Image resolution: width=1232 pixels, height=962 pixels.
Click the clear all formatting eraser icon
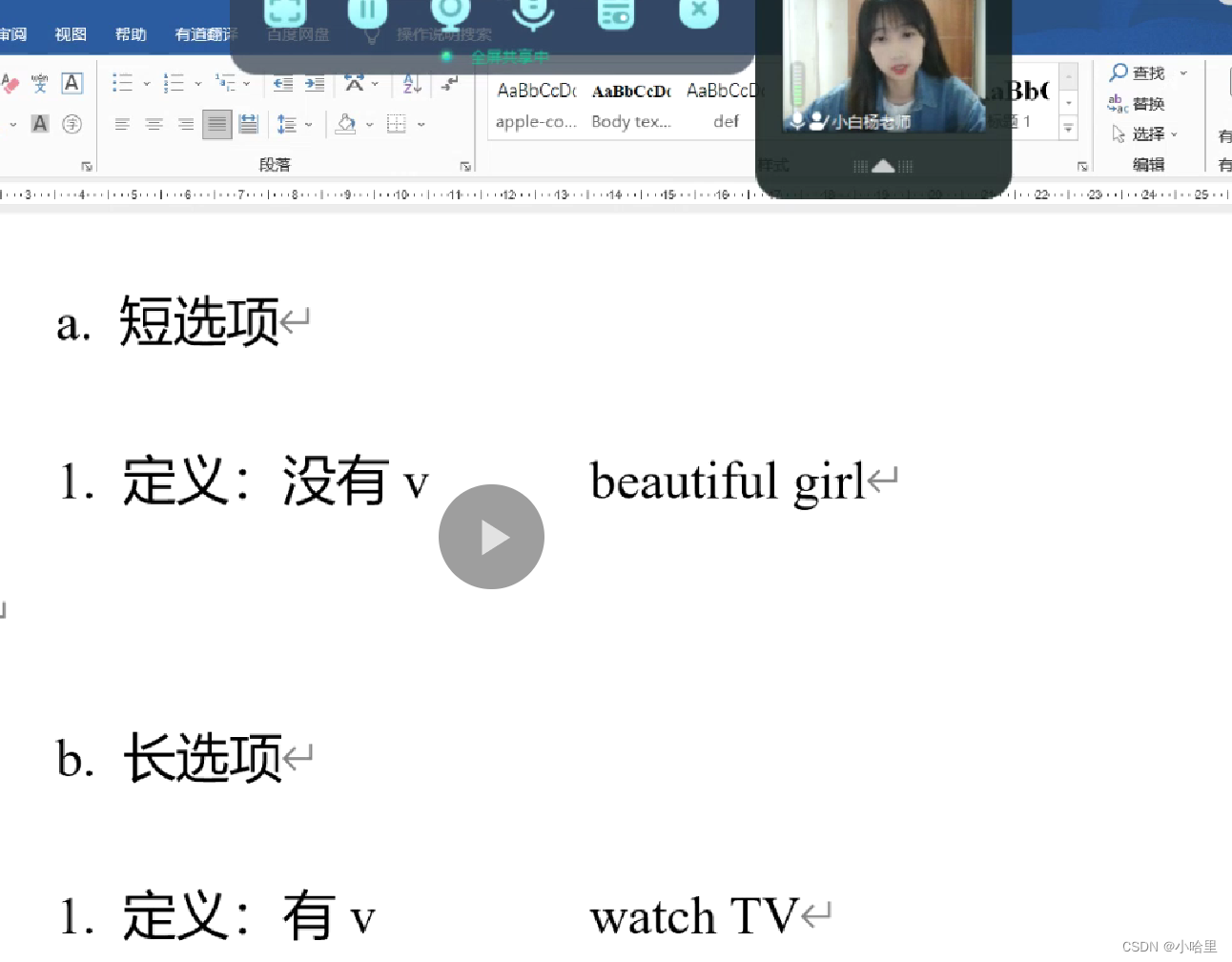9,84
